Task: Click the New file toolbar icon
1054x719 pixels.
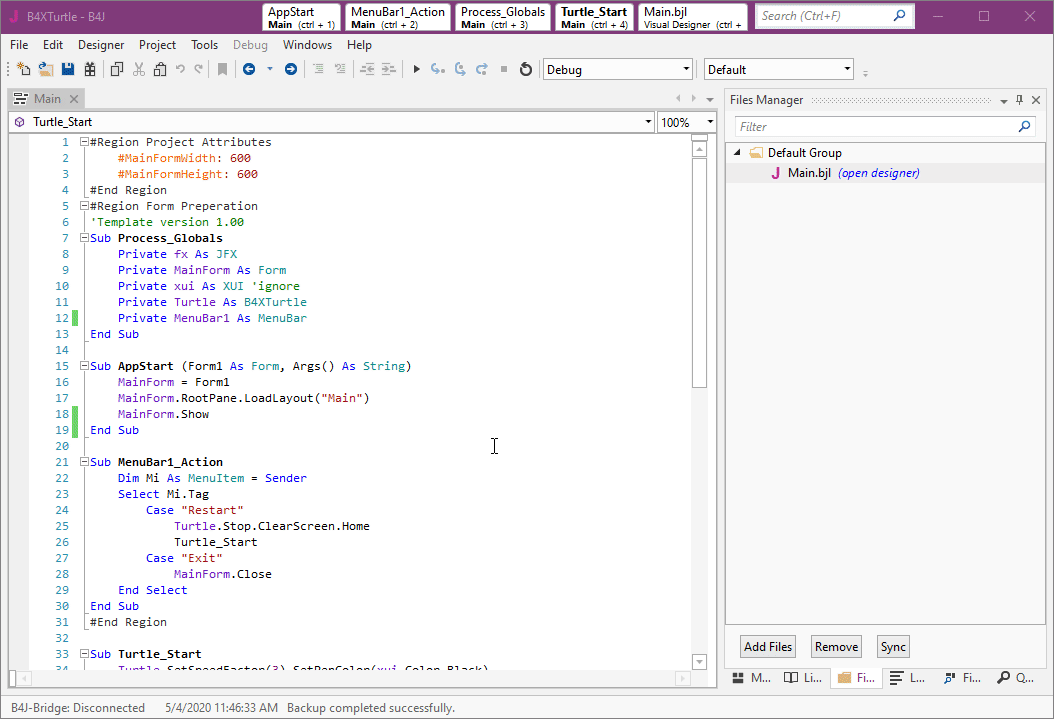Action: tap(24, 69)
